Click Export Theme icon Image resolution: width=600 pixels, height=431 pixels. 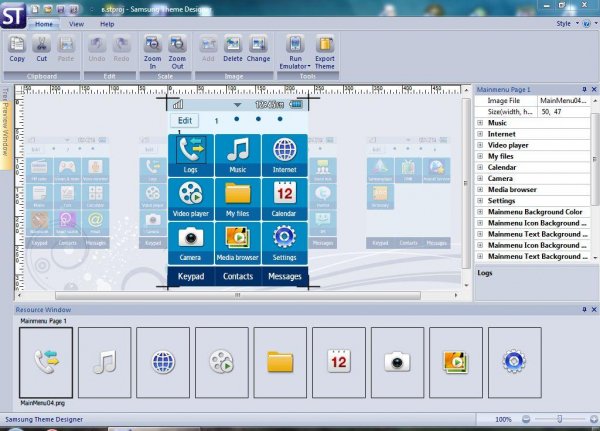click(324, 44)
